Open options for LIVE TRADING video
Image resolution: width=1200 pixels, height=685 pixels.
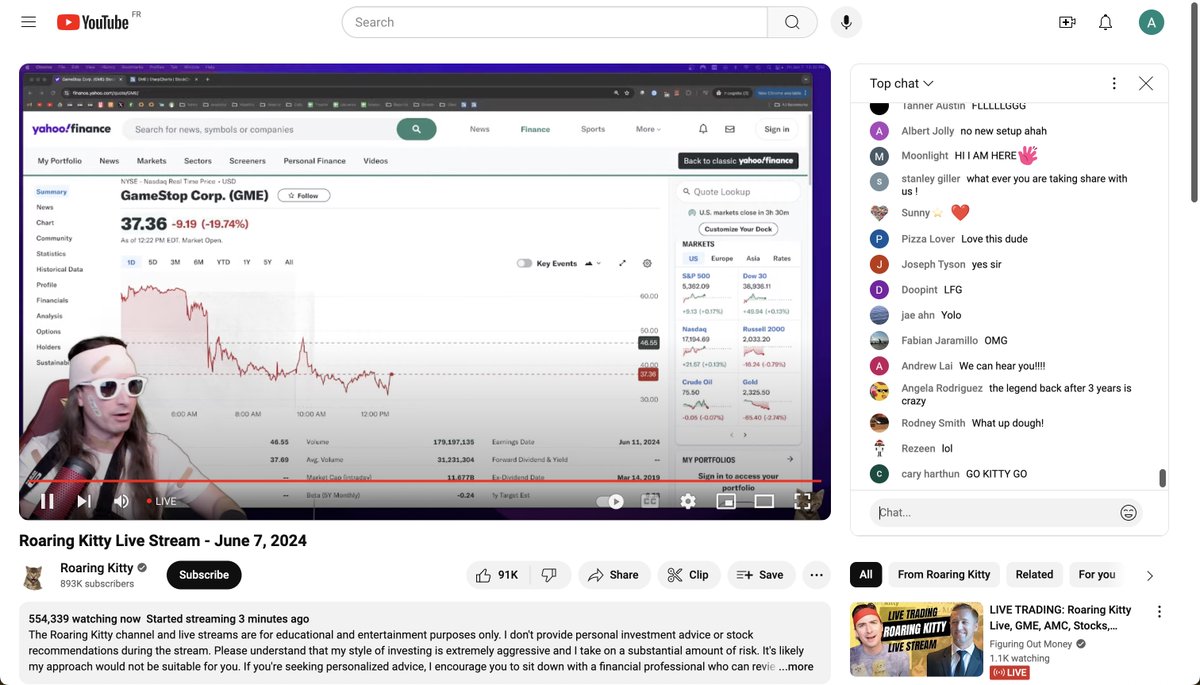1160,611
